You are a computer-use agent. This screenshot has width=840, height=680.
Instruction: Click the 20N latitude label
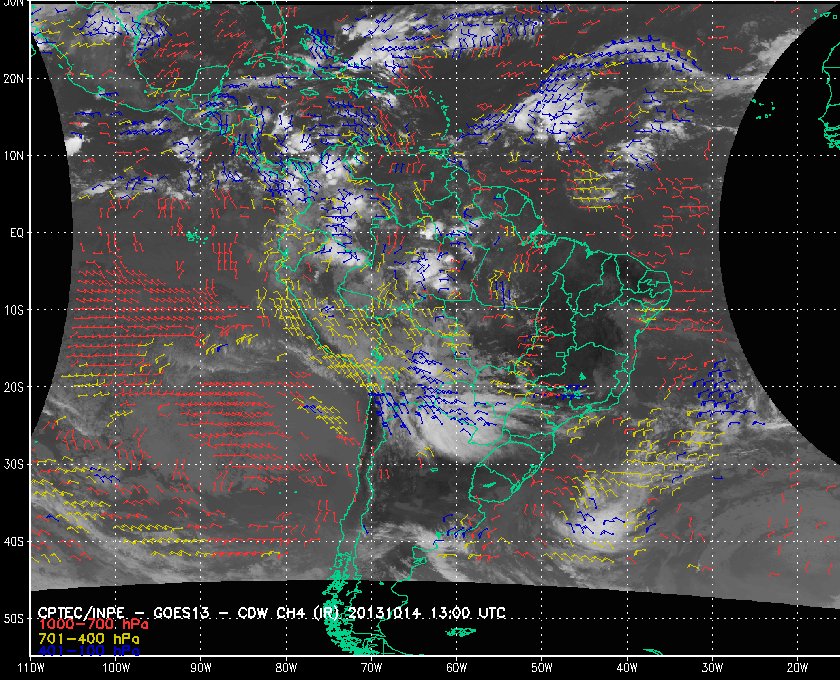point(13,78)
